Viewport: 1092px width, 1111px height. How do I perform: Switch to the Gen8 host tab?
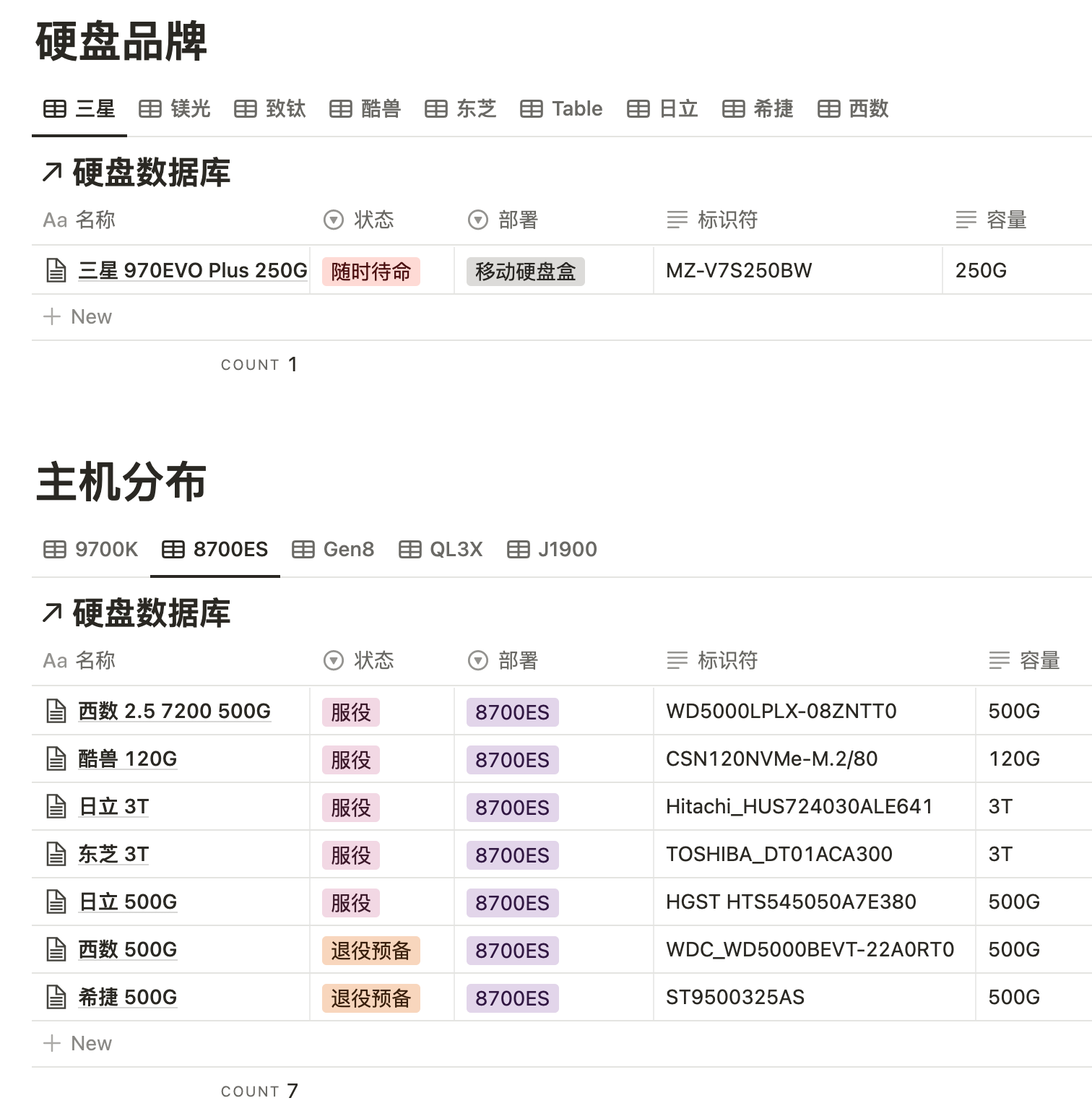pos(334,550)
